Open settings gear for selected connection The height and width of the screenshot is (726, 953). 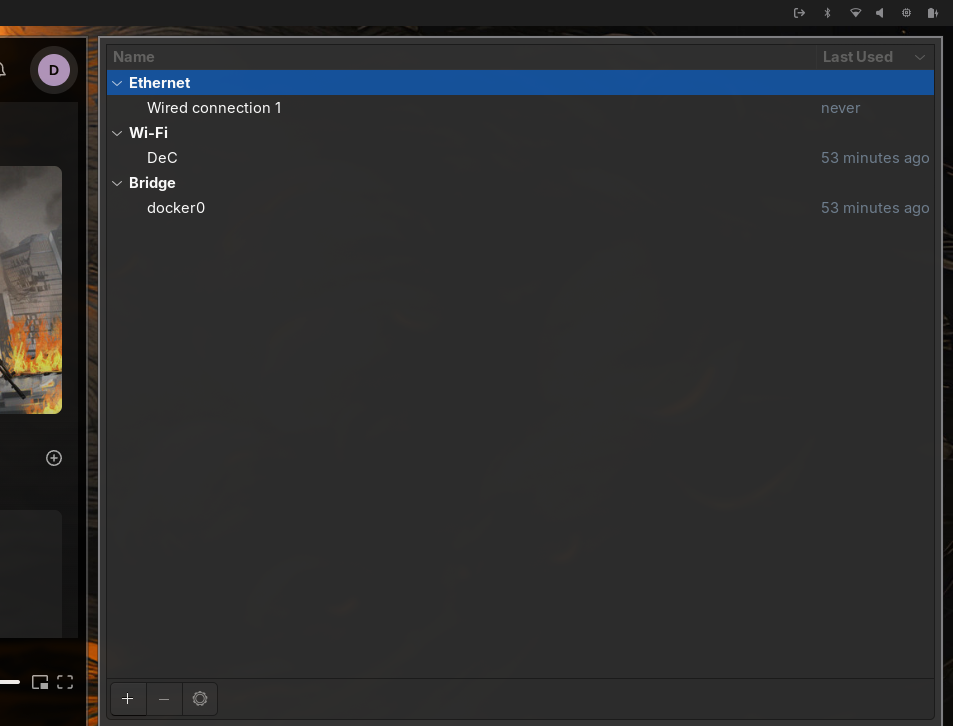(x=199, y=699)
